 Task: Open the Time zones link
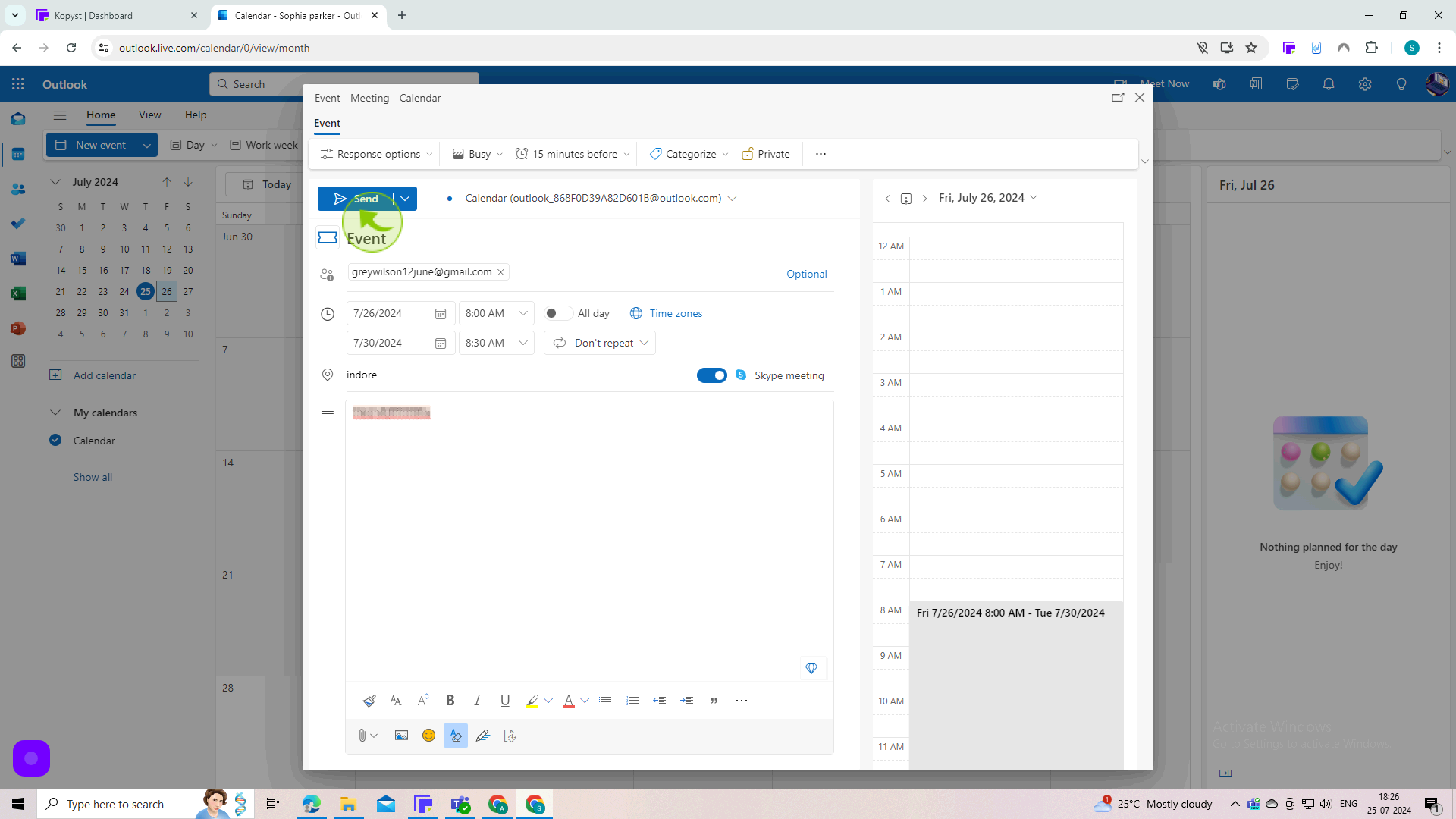(667, 313)
